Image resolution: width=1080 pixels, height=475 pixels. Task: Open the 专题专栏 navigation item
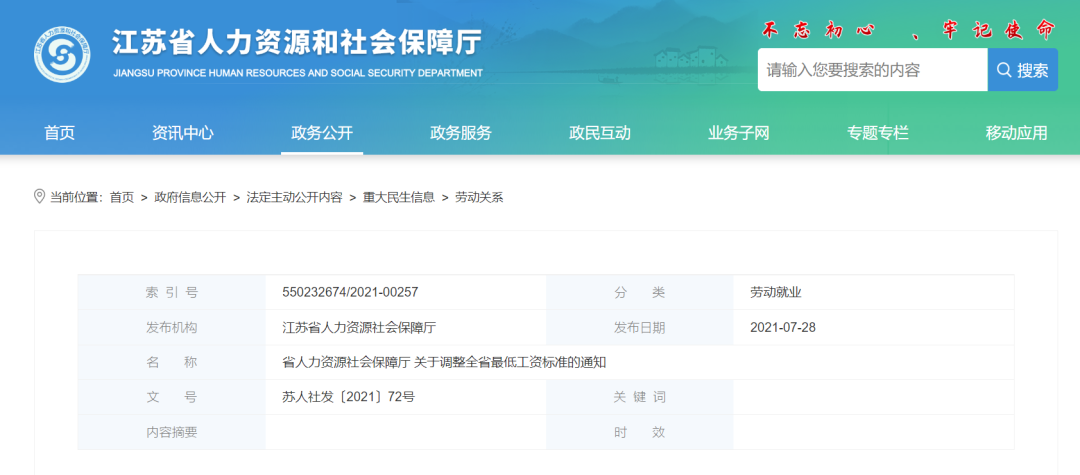point(878,133)
